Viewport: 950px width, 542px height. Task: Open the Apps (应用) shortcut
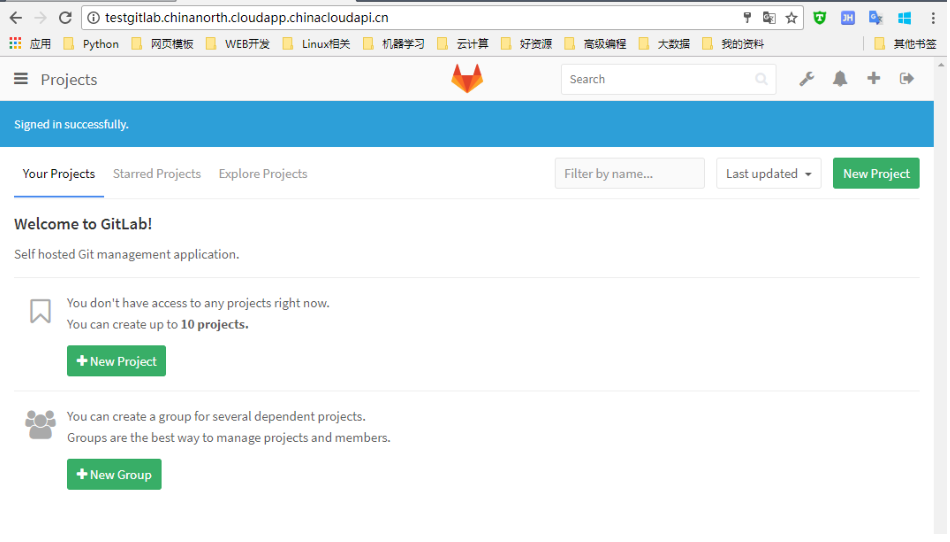point(30,44)
